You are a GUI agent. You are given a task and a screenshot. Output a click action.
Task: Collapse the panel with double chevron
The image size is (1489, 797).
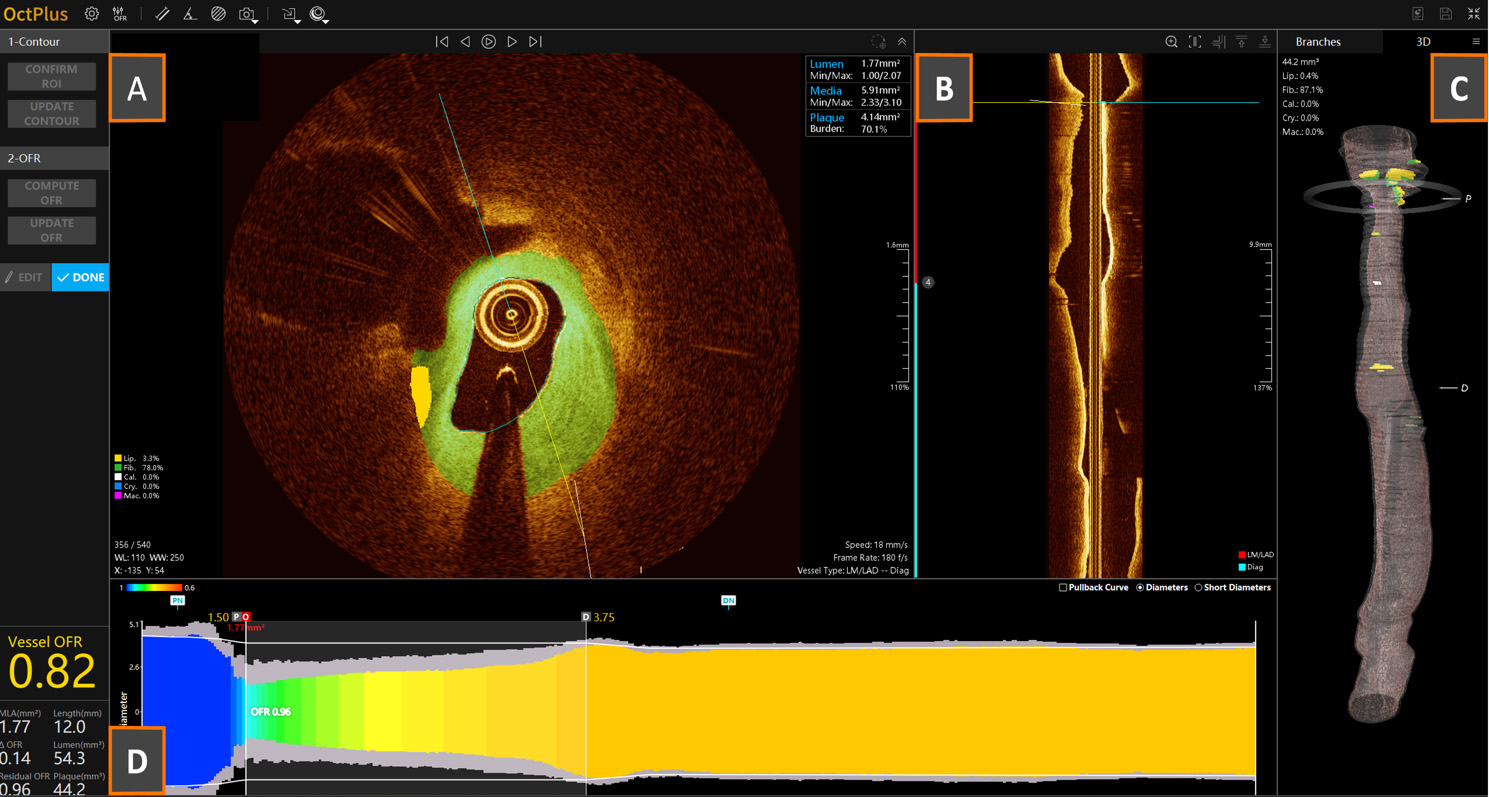[901, 42]
